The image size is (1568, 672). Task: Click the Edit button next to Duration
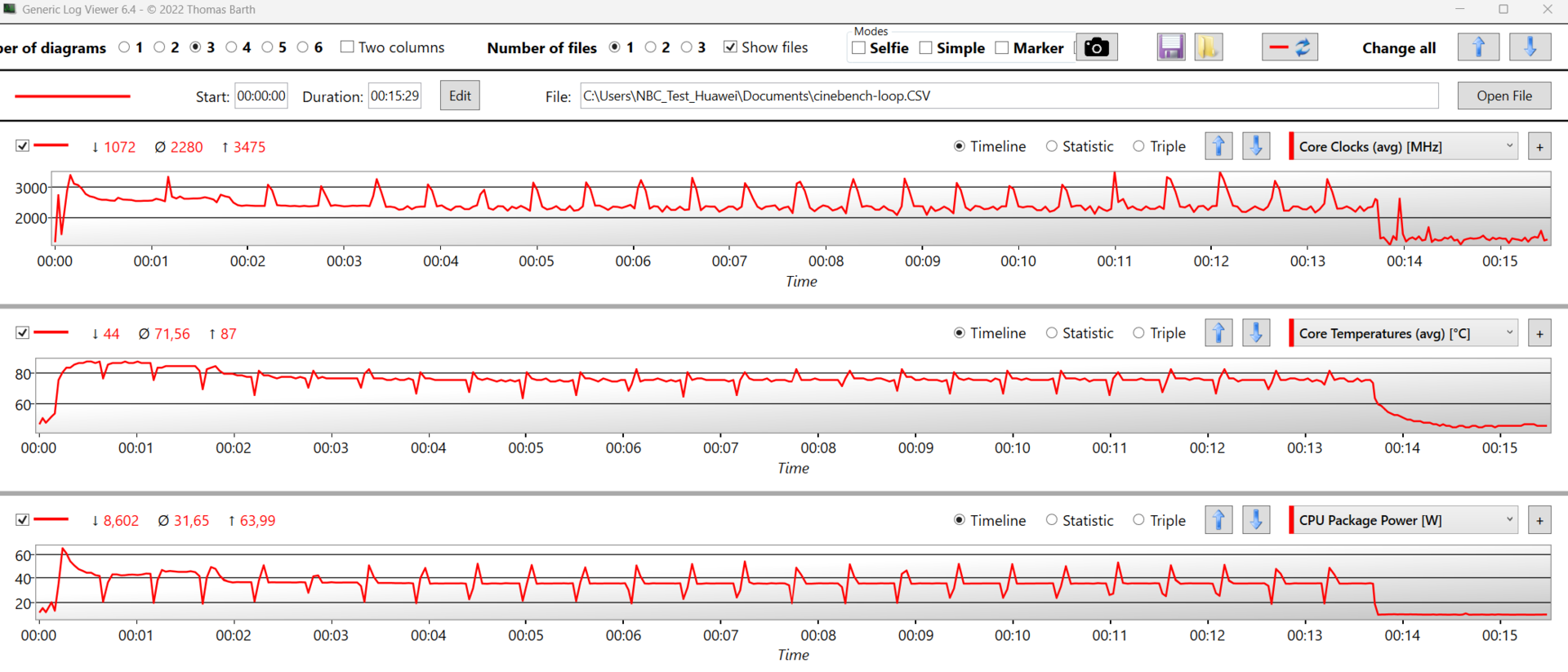pos(460,96)
